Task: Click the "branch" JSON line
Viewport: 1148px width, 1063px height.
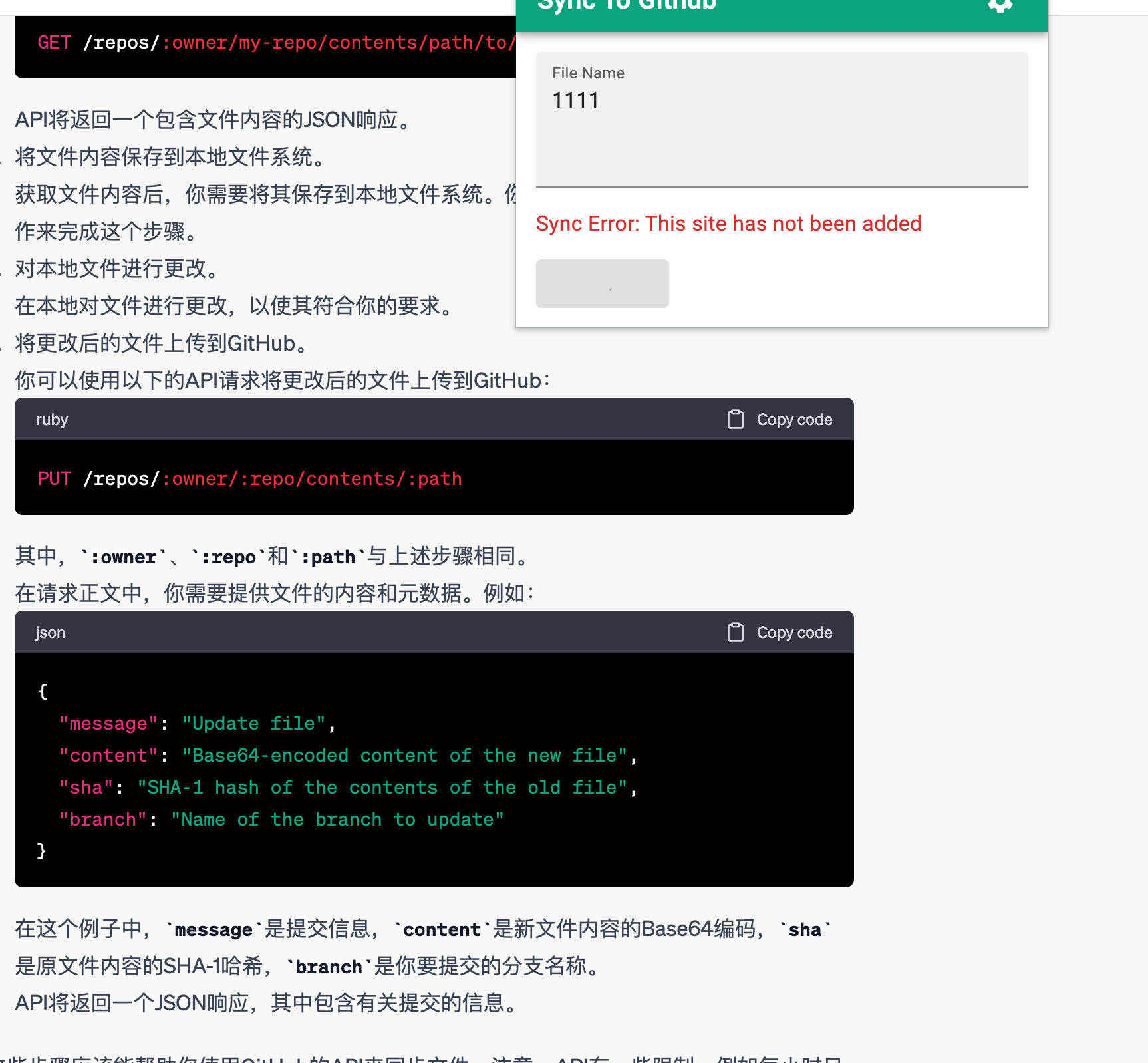Action: pos(281,820)
